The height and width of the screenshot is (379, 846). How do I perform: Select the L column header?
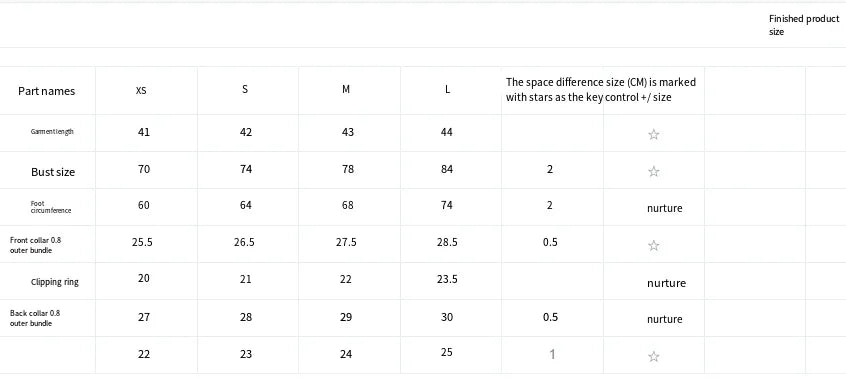(447, 89)
